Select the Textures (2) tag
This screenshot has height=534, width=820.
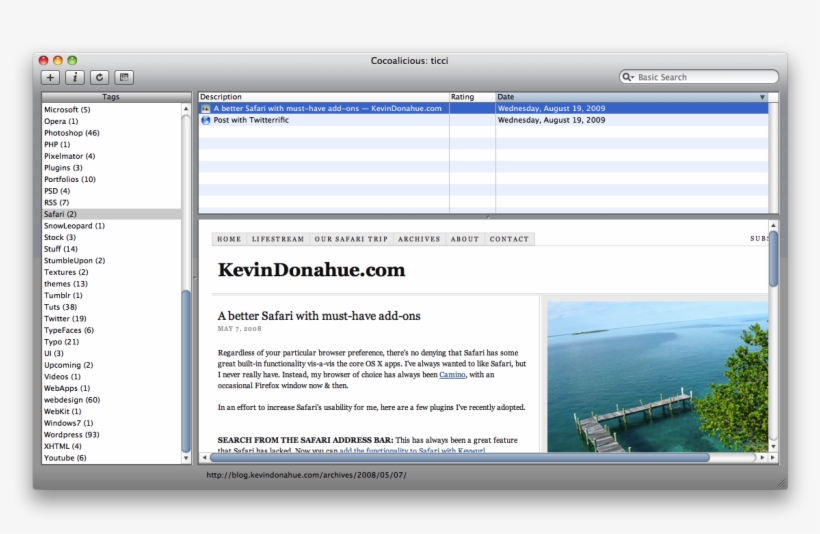(x=111, y=272)
